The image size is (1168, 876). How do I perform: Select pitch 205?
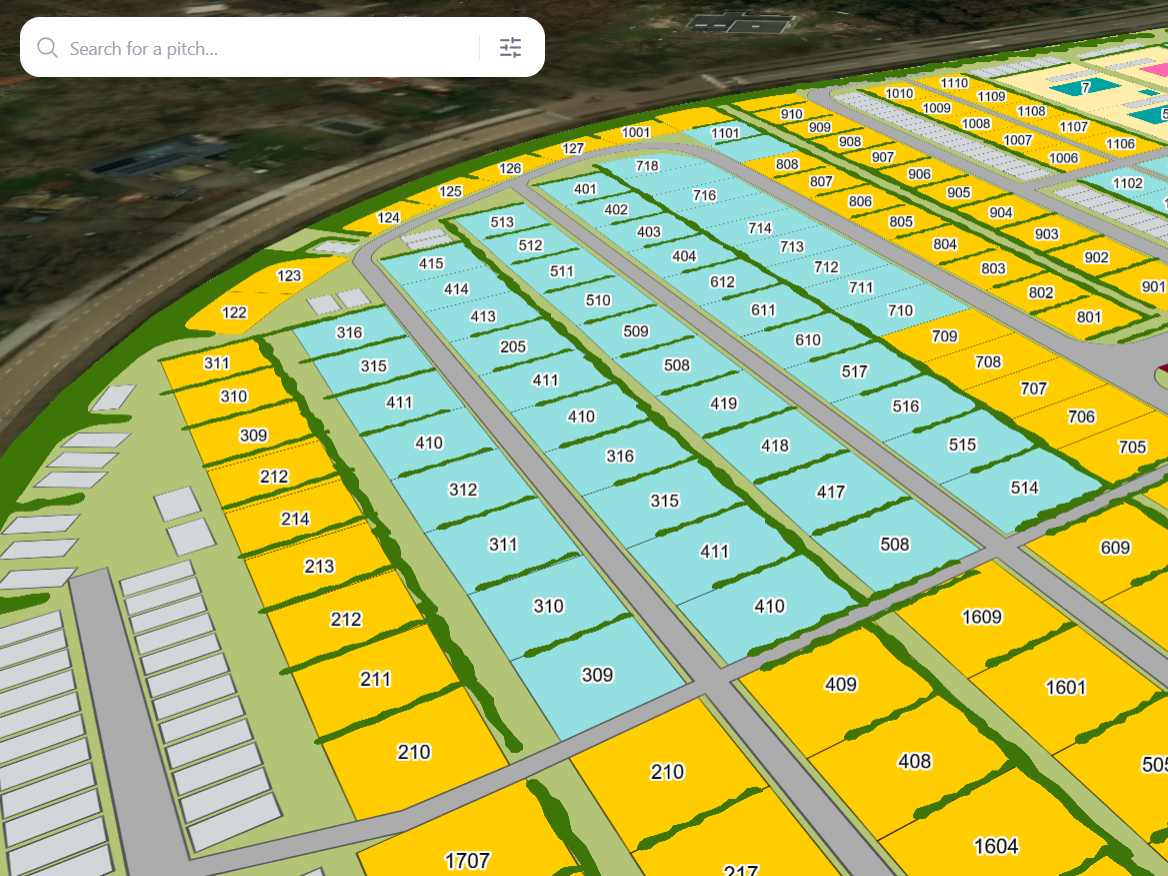click(512, 346)
